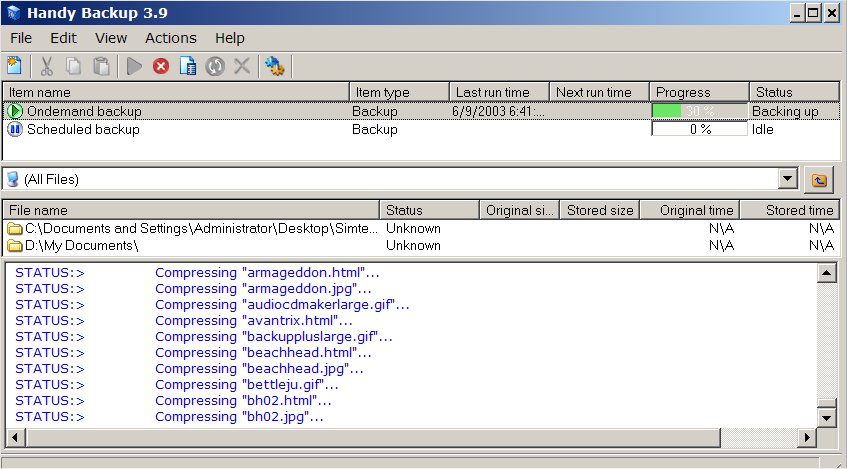Click the Original size column header

pyautogui.click(x=520, y=210)
